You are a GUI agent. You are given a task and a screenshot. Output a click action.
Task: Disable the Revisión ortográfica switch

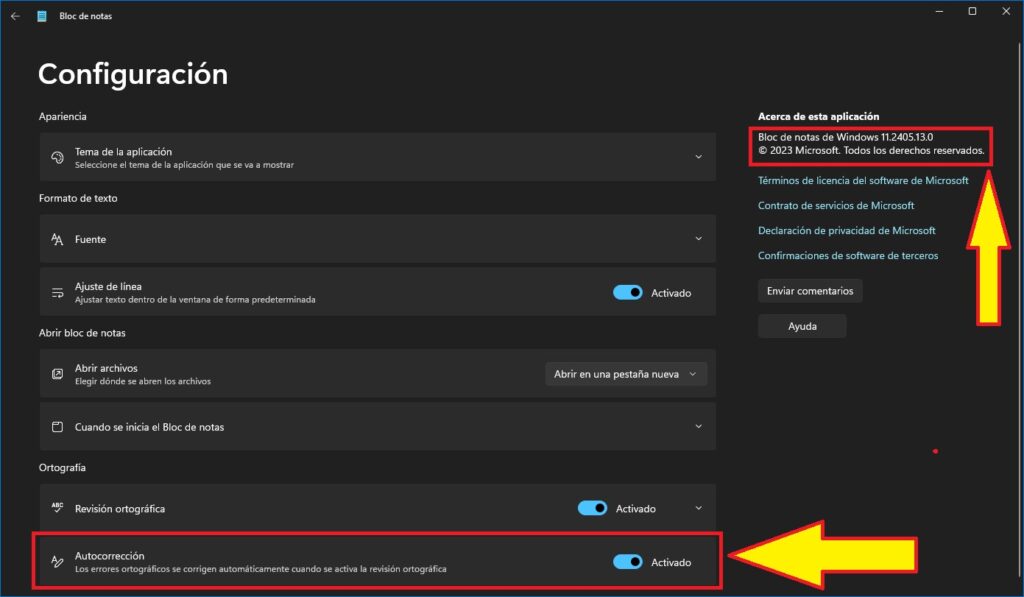[x=592, y=508]
